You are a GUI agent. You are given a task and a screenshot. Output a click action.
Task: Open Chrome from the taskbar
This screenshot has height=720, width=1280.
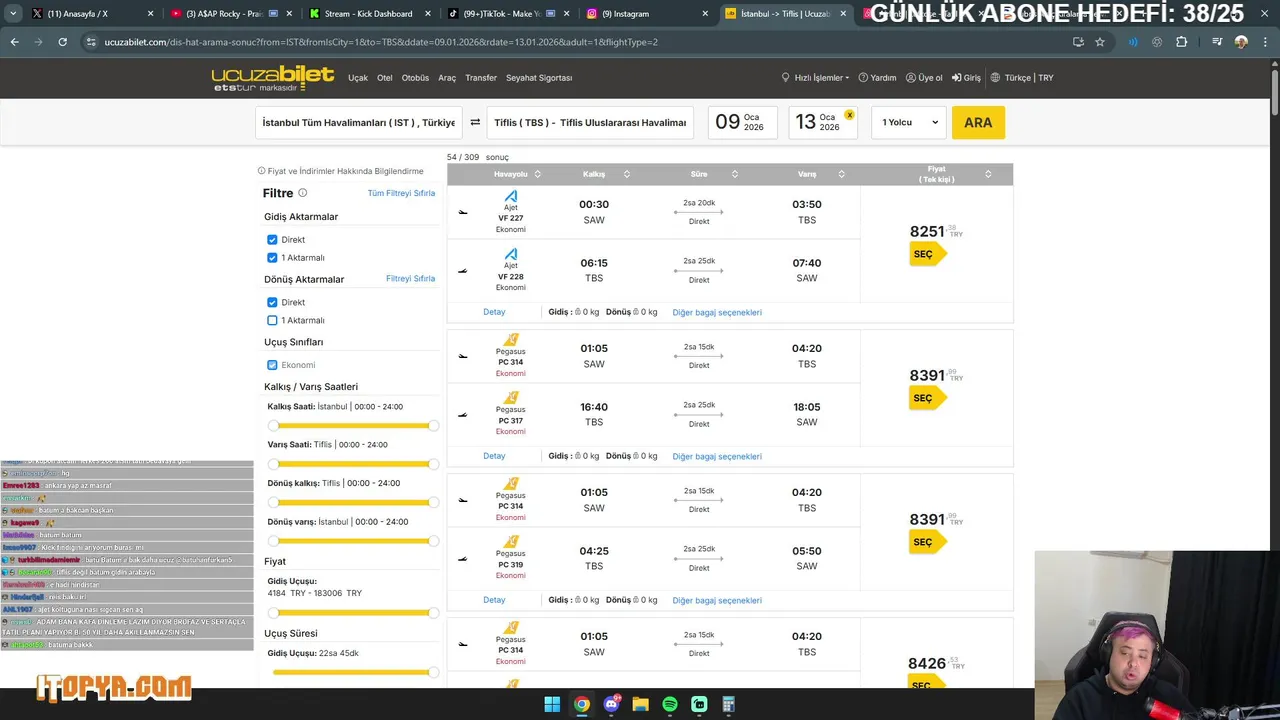[x=582, y=704]
